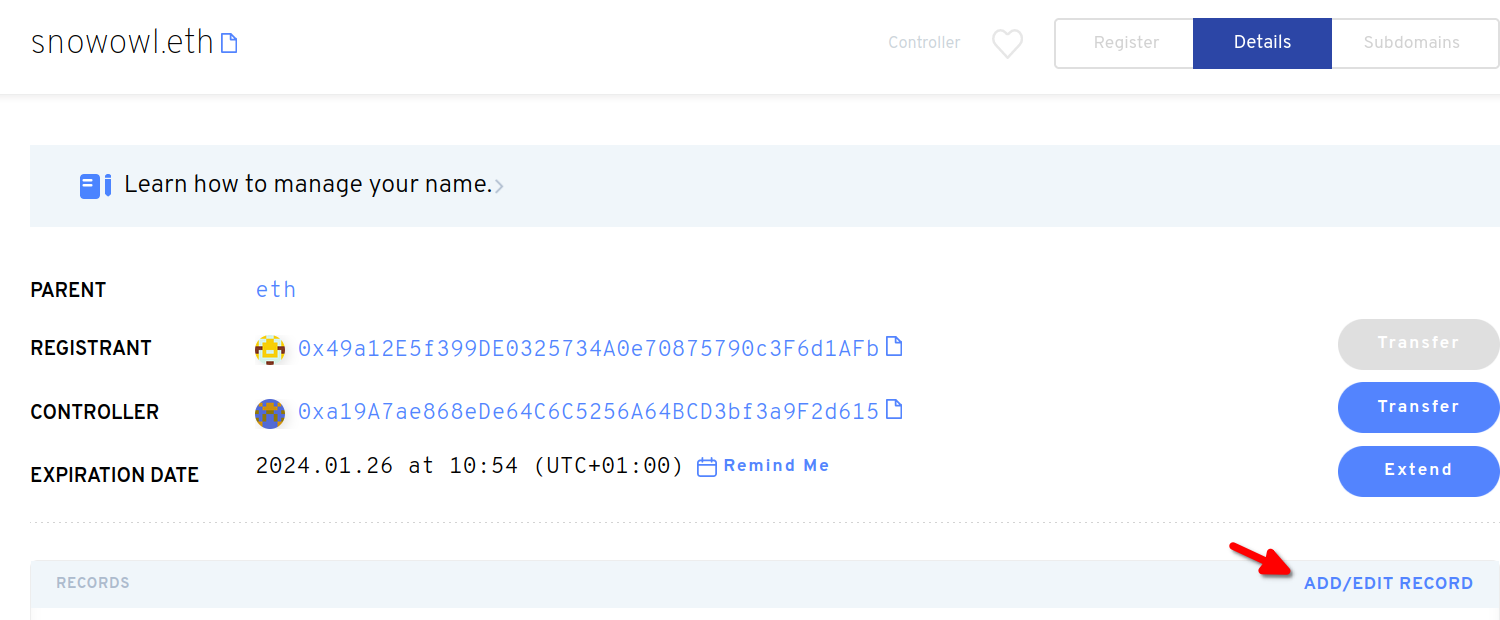Click the blue guide book icon
This screenshot has width=1500, height=620.
tap(95, 185)
